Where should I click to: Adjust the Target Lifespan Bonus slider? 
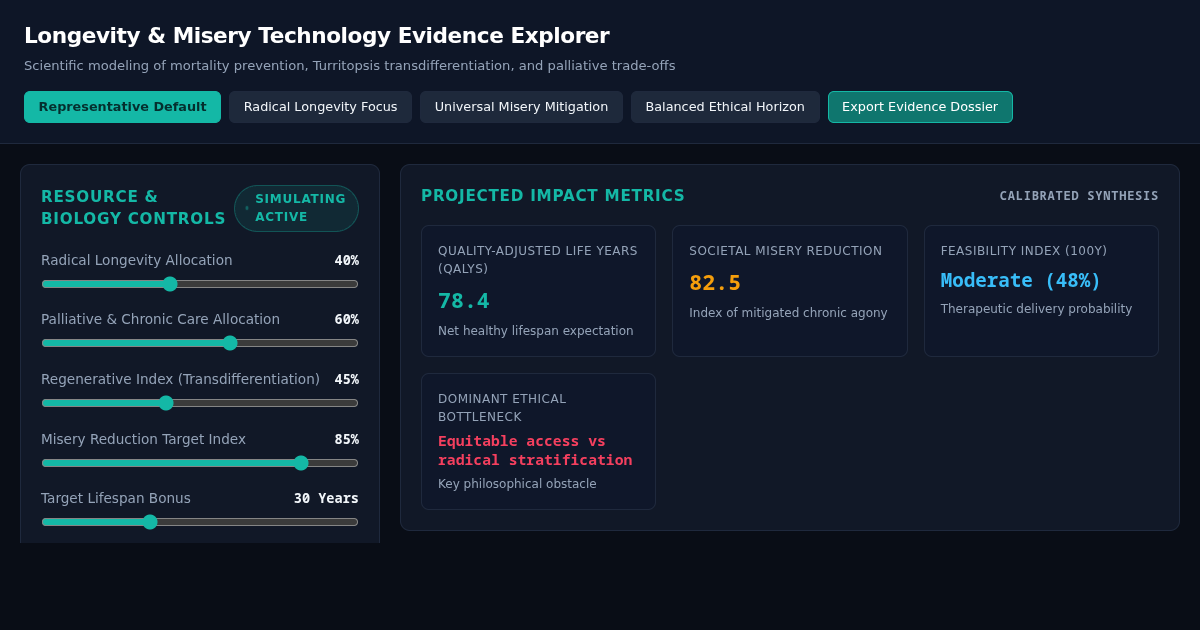click(200, 522)
